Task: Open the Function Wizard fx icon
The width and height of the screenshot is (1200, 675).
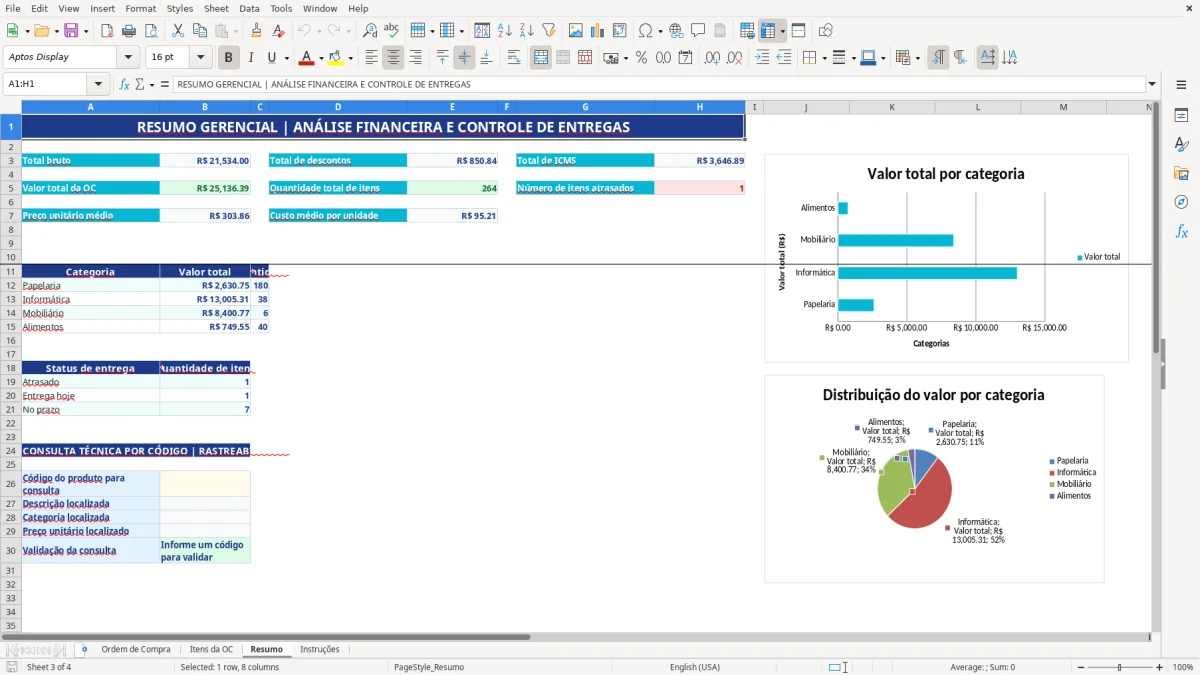Action: click(125, 84)
